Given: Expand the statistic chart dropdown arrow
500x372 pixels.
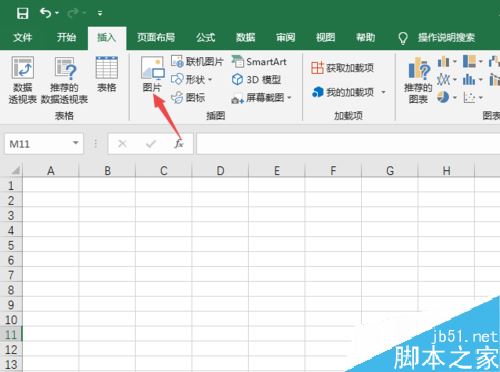Looking at the screenshot, I should 481,79.
